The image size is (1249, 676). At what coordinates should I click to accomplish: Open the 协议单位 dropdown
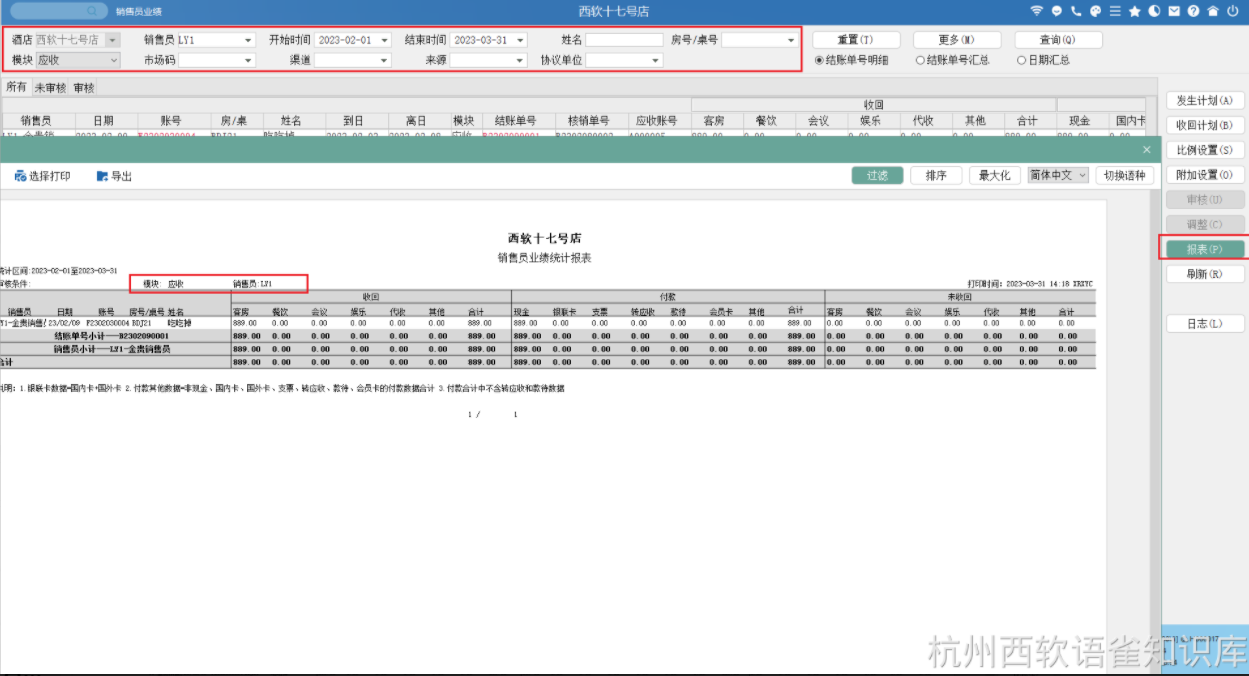pos(655,60)
